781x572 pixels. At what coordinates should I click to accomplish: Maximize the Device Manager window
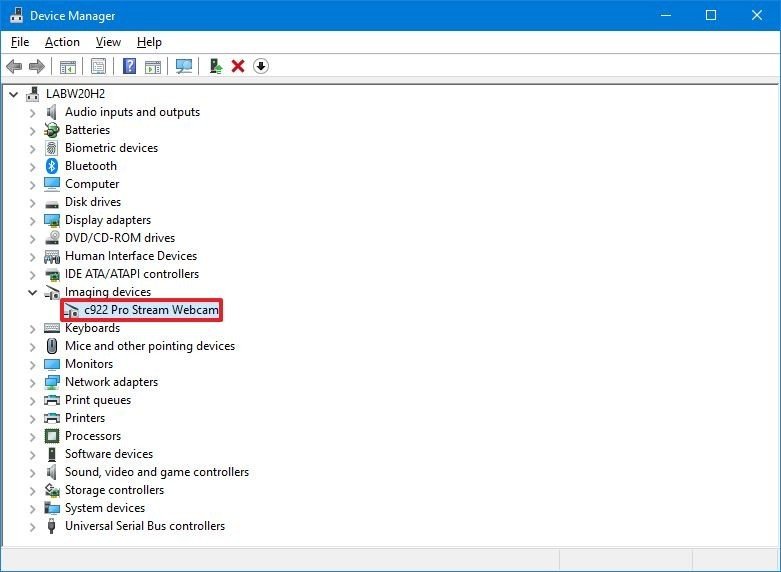[x=711, y=15]
